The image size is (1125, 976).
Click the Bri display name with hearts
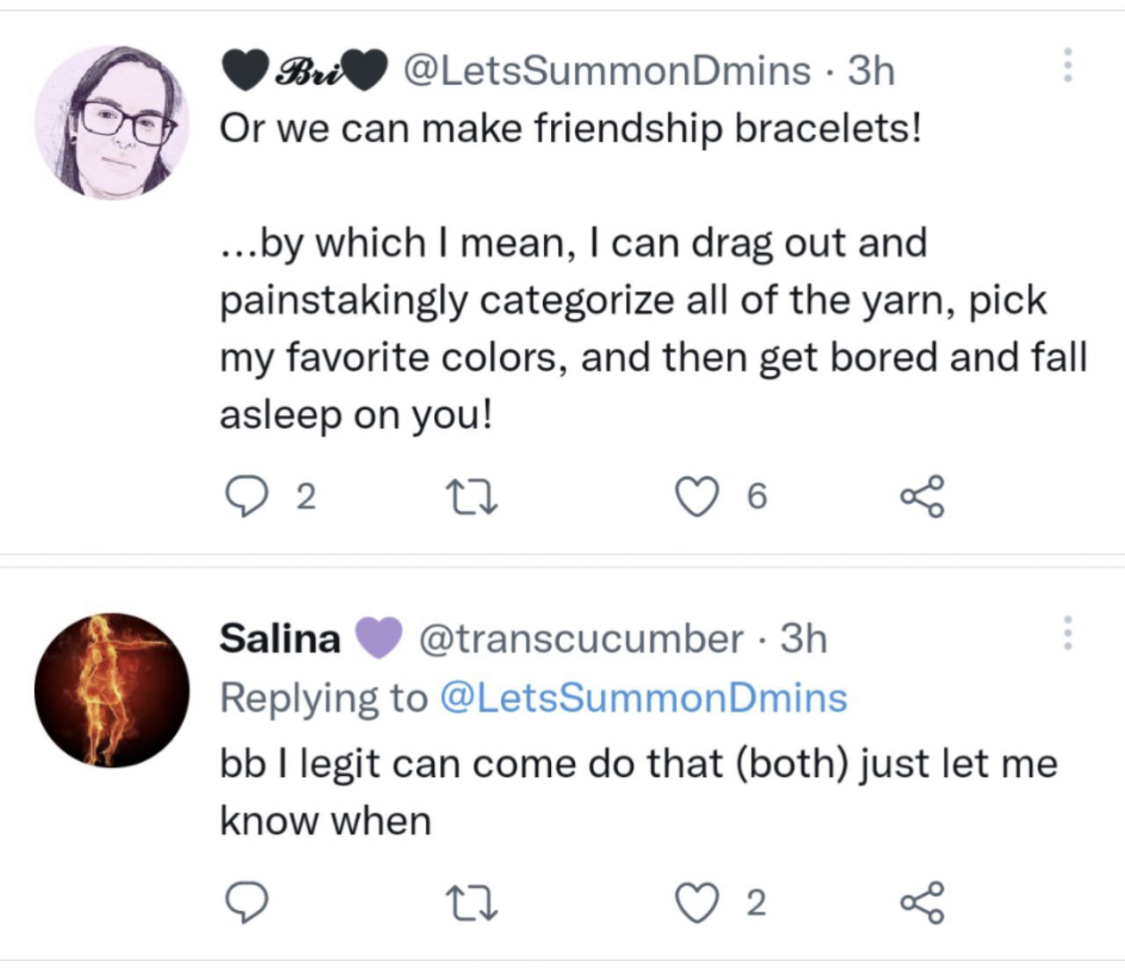(305, 71)
